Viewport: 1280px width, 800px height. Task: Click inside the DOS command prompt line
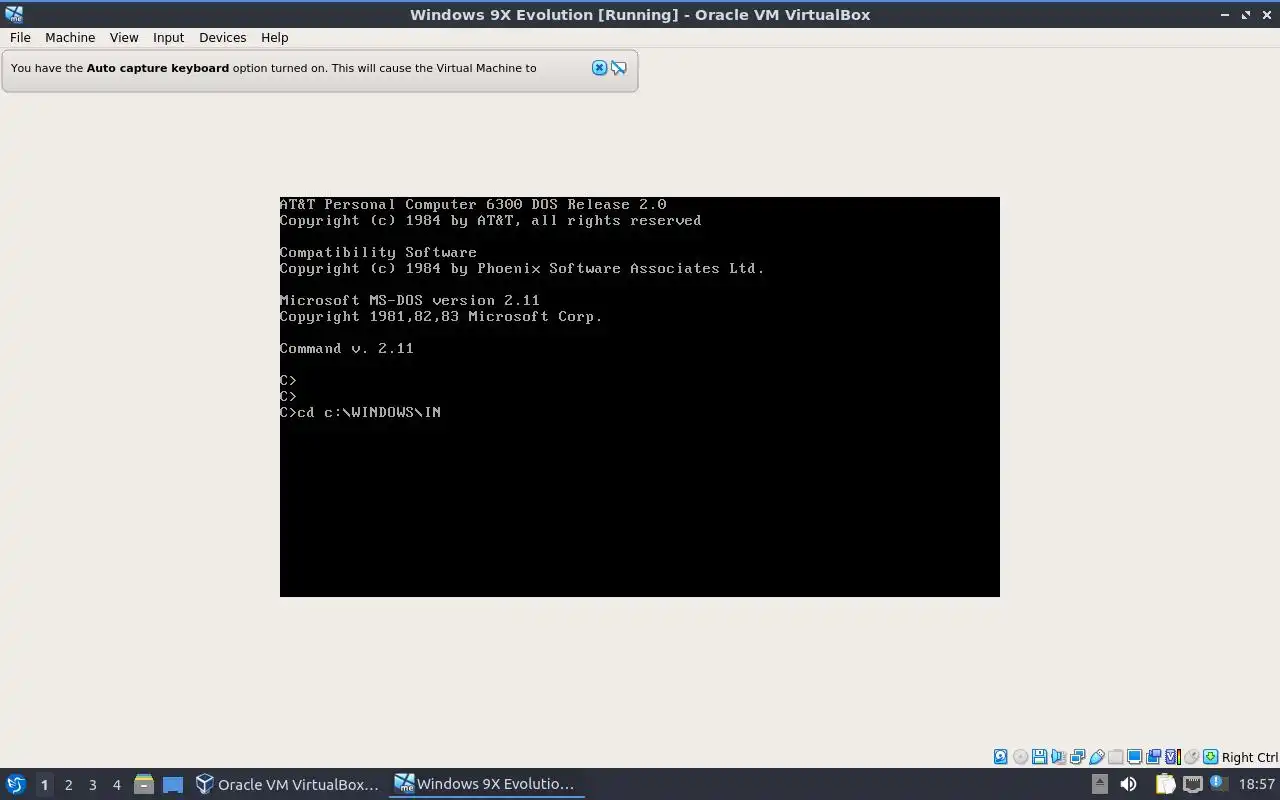tap(360, 412)
